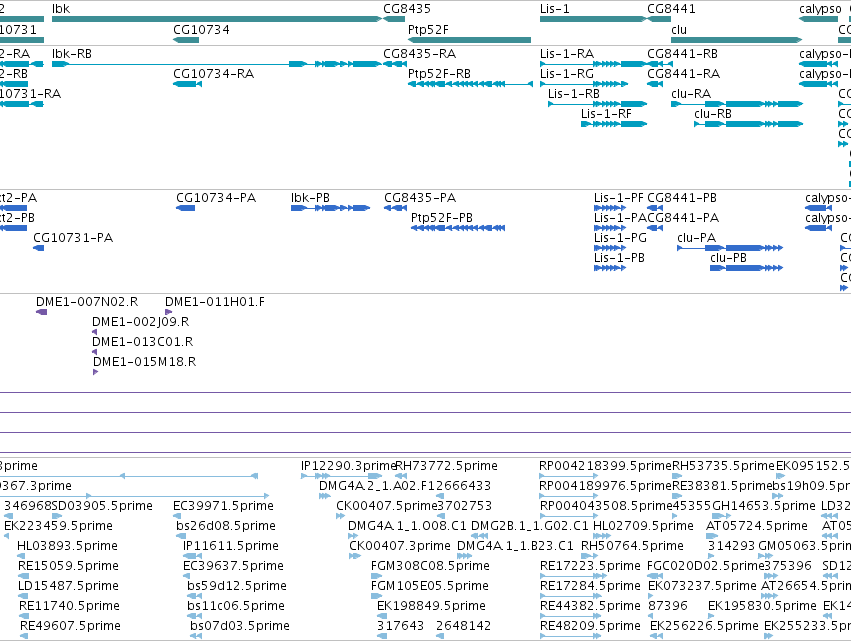The width and height of the screenshot is (851, 641).
Task: Click the CG8441-PA protein label
Action: 683,218
